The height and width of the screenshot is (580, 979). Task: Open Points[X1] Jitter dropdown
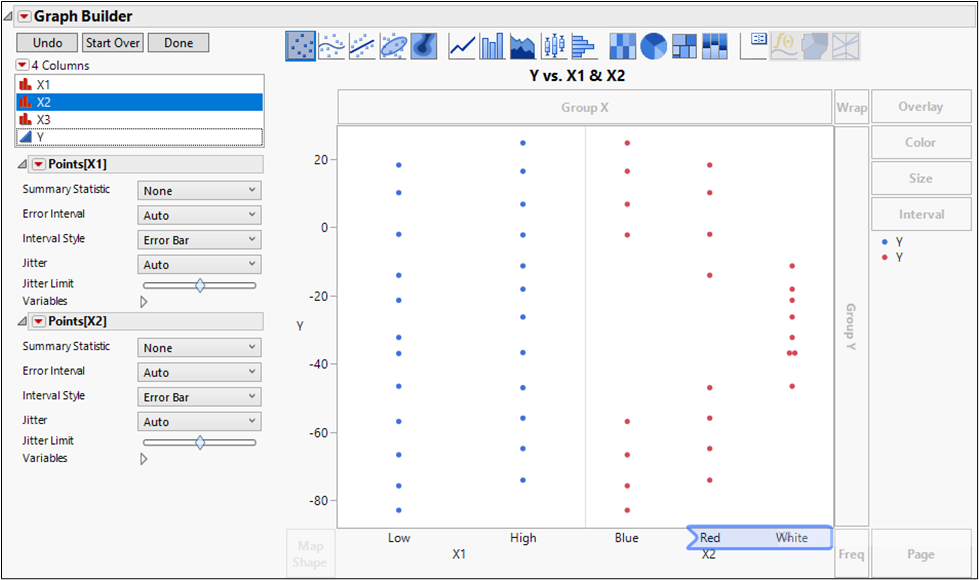click(199, 265)
